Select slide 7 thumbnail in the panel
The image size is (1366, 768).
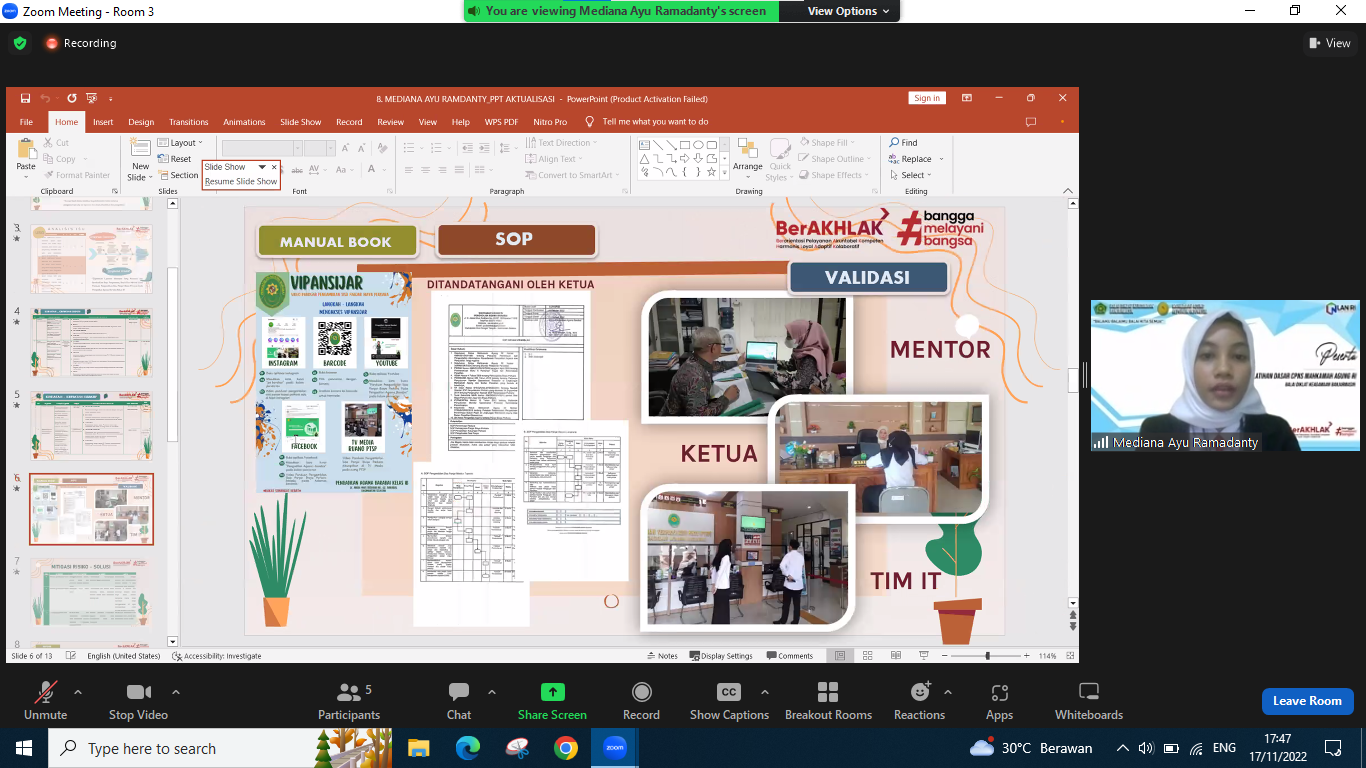(x=91, y=592)
